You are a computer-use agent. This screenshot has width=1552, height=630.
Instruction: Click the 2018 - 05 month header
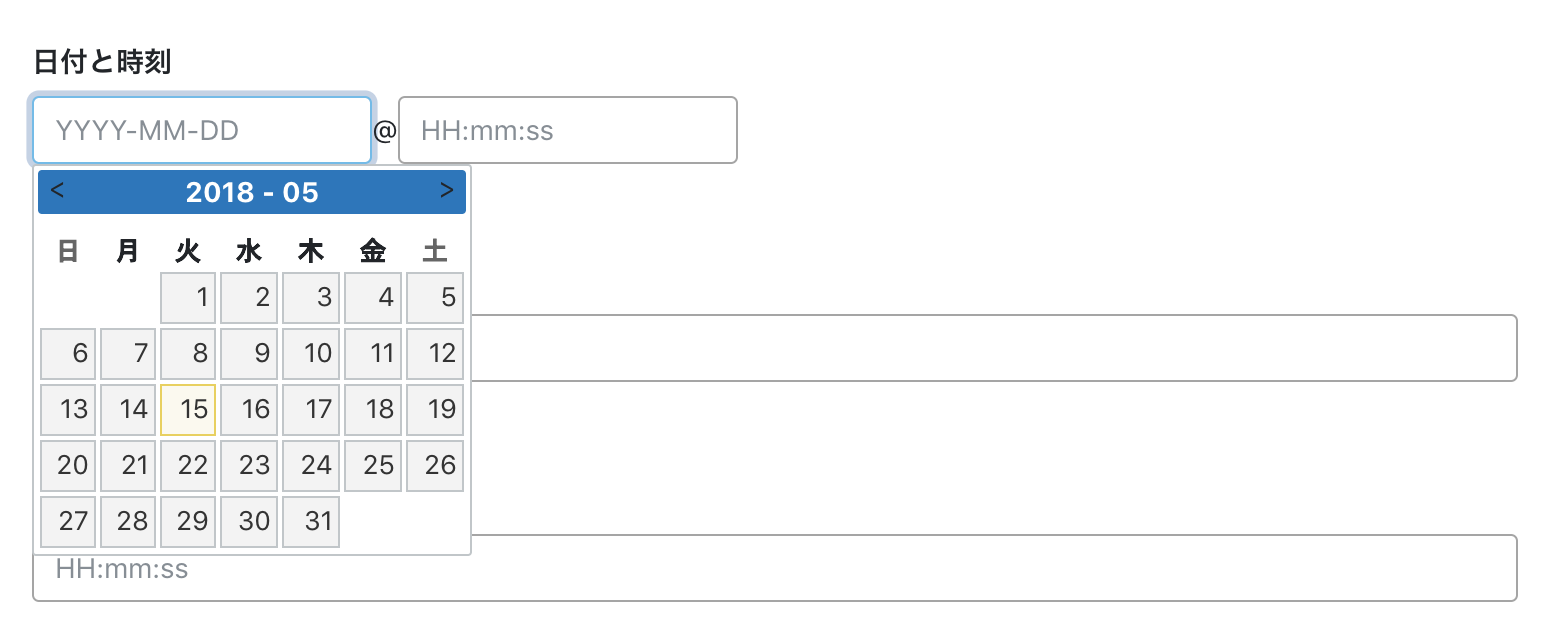(252, 192)
